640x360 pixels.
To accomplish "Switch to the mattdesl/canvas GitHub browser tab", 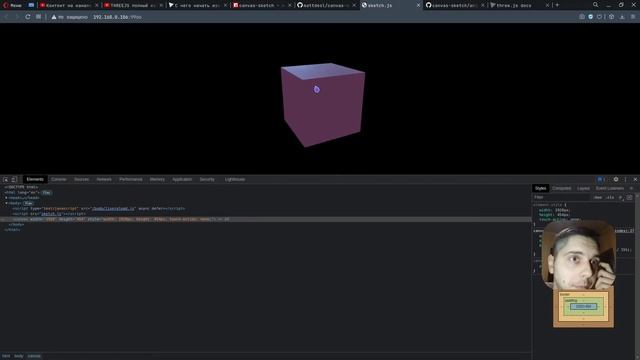I will pyautogui.click(x=326, y=5).
